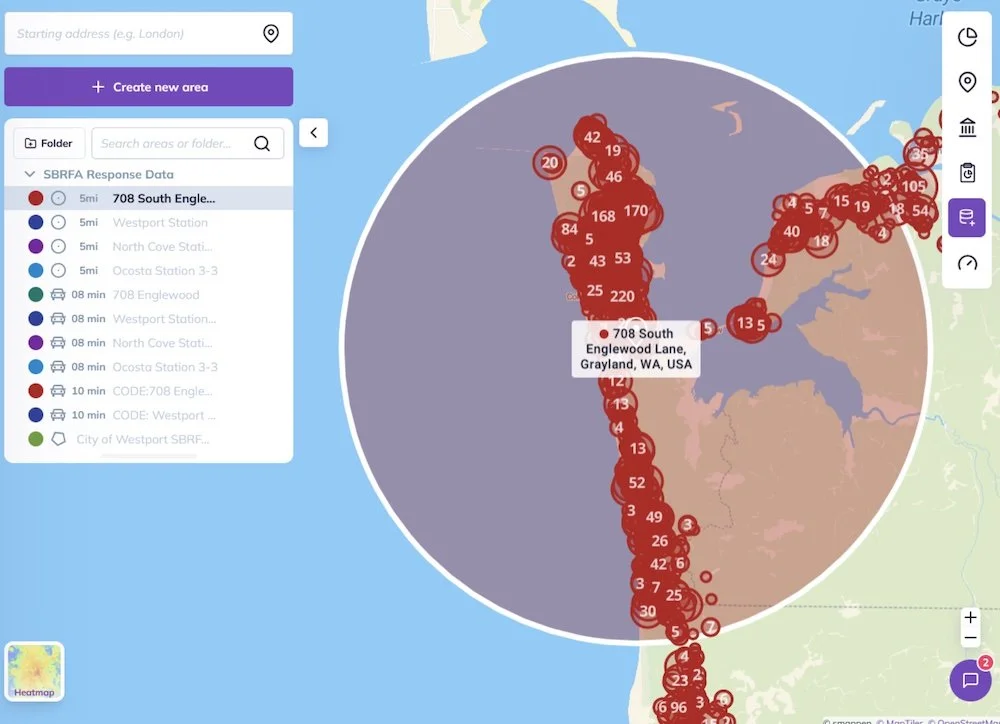
Task: Select the 708 South Engle... 5mi area row
Action: click(x=149, y=198)
